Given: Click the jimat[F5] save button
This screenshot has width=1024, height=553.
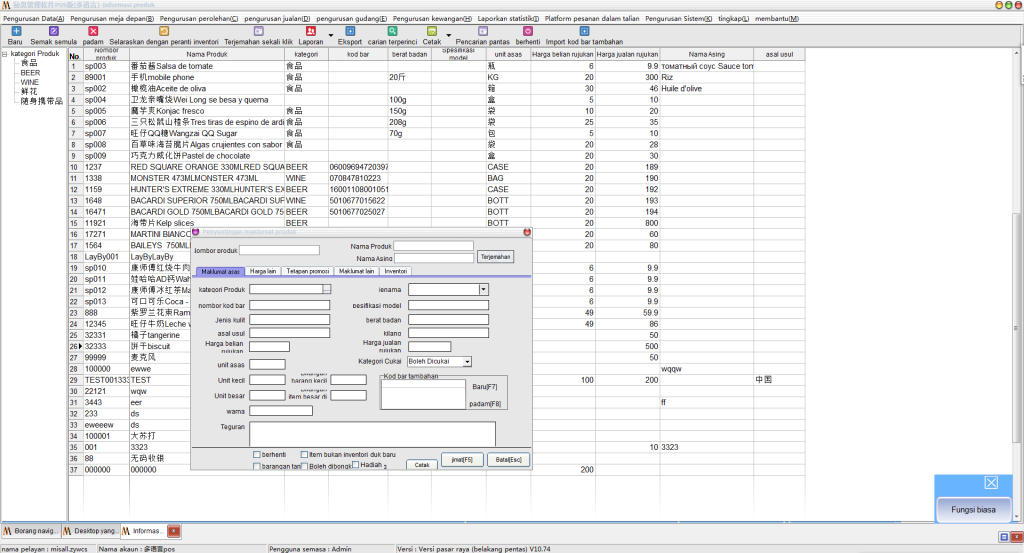Looking at the screenshot, I should pyautogui.click(x=461, y=460).
